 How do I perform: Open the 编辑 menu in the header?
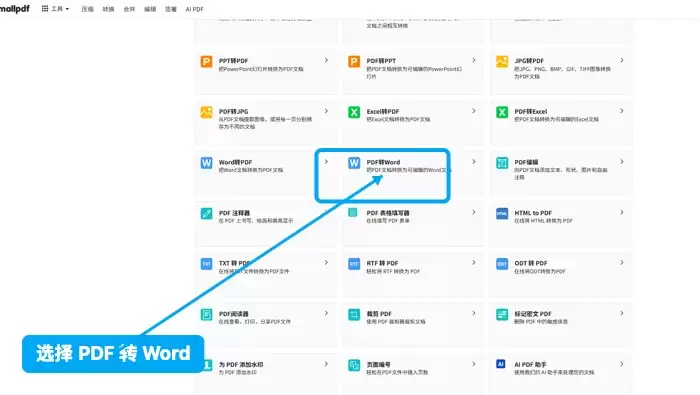coord(150,9)
